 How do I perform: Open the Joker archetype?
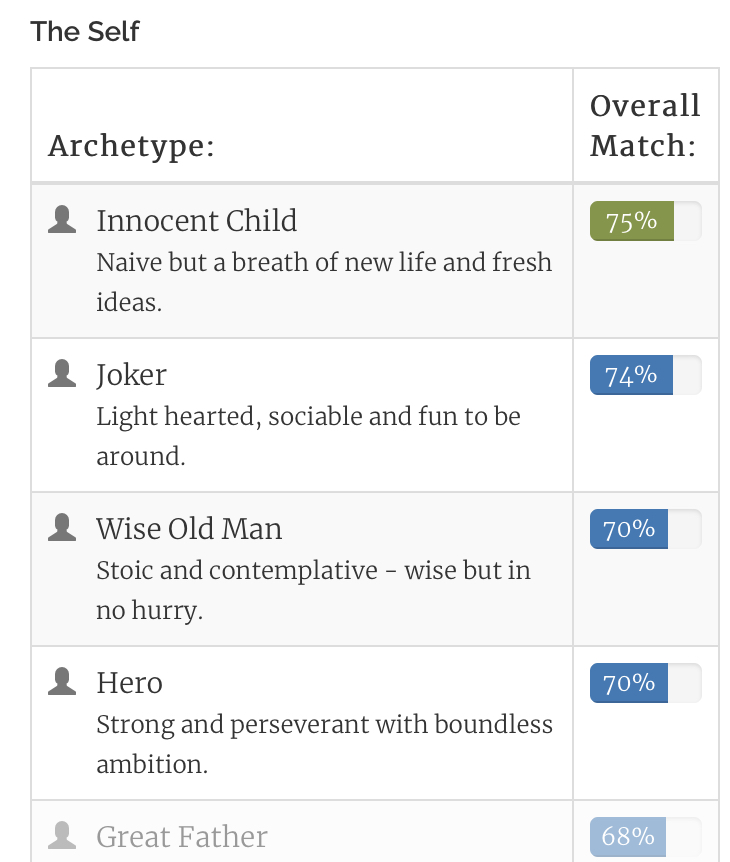coord(131,375)
